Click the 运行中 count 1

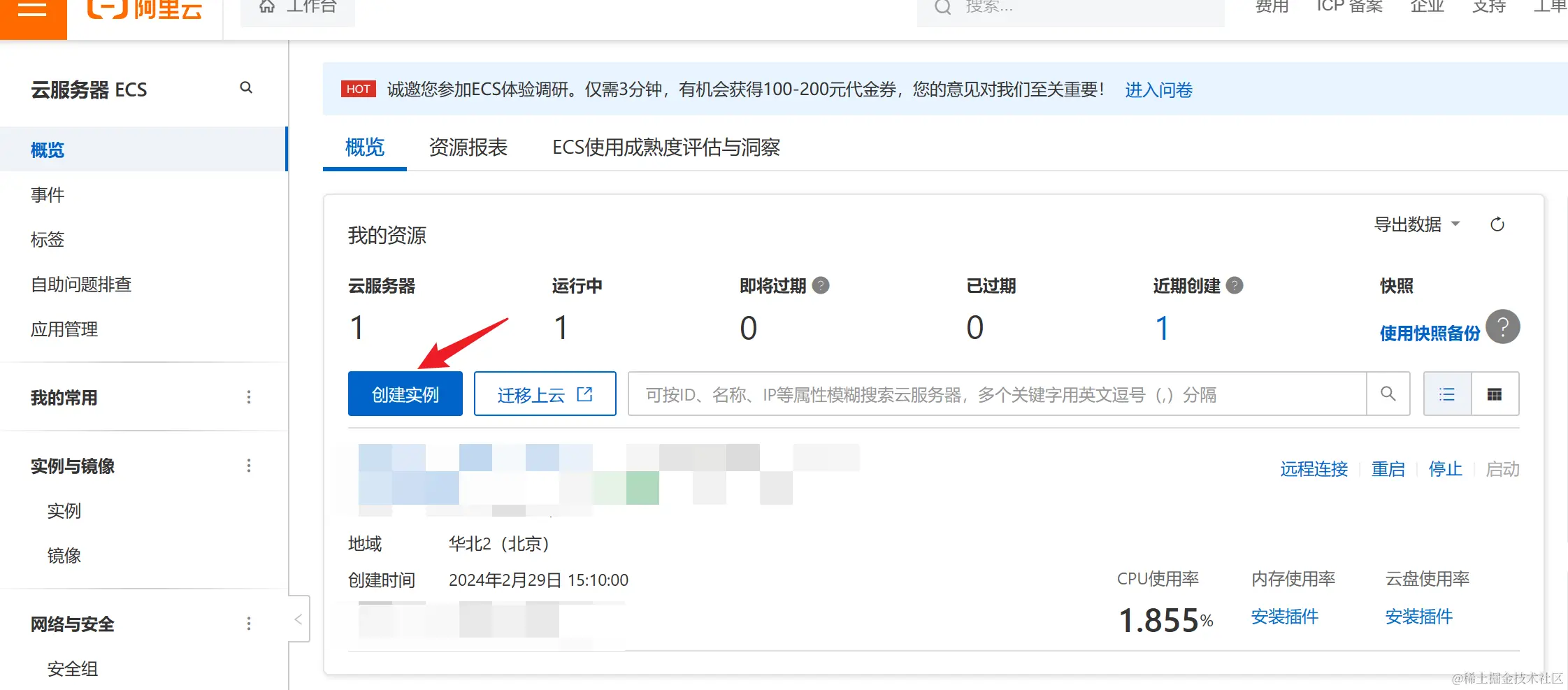coord(561,328)
